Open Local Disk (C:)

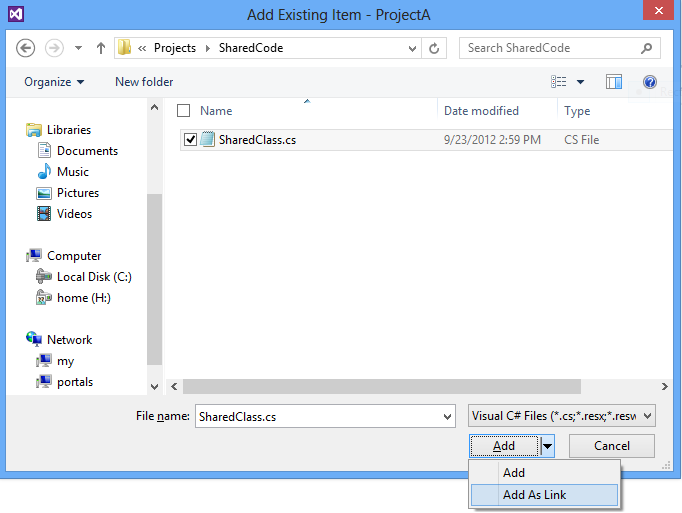(94, 277)
